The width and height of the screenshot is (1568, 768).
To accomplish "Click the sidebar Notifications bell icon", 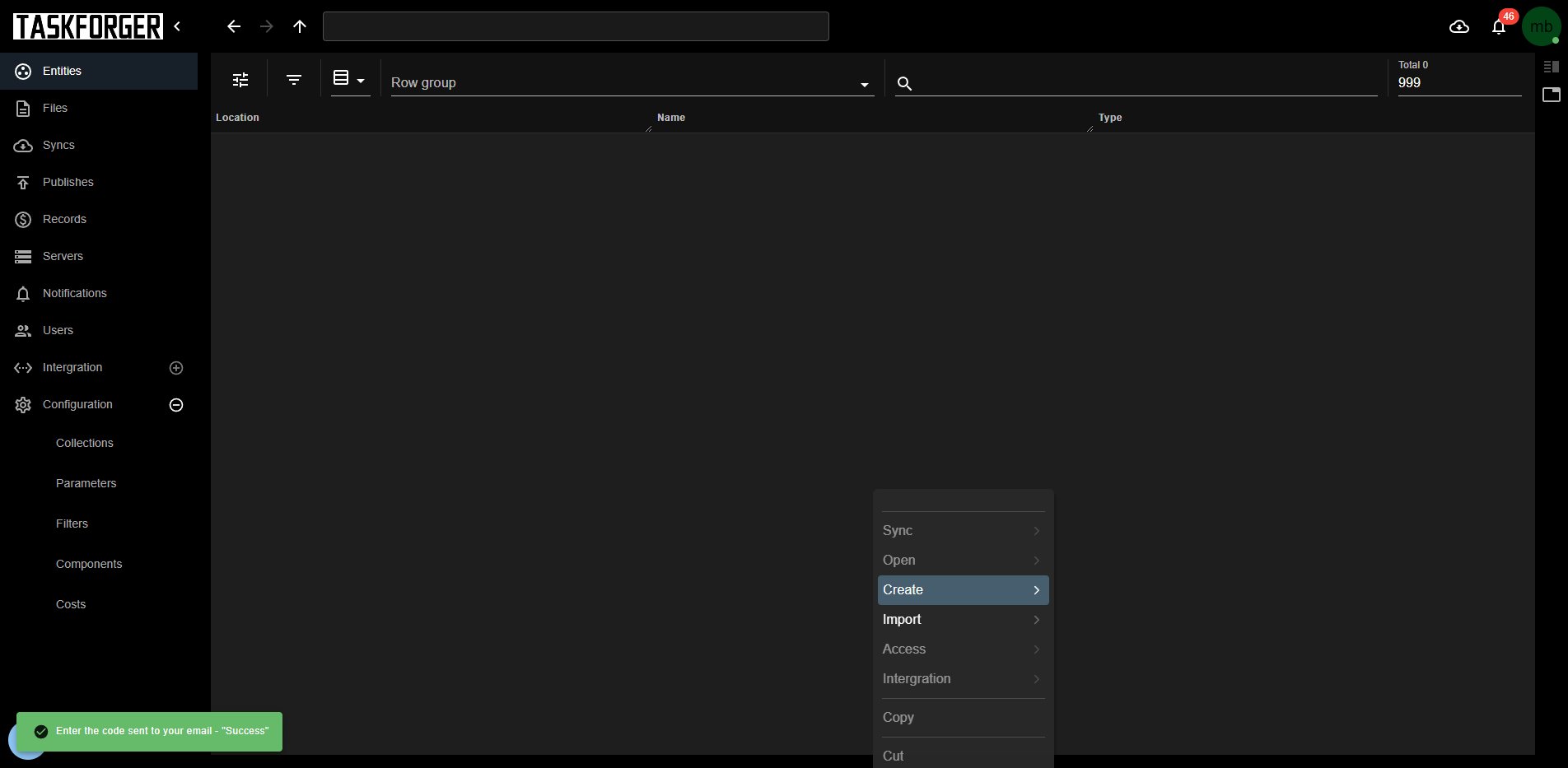I will pos(23,294).
